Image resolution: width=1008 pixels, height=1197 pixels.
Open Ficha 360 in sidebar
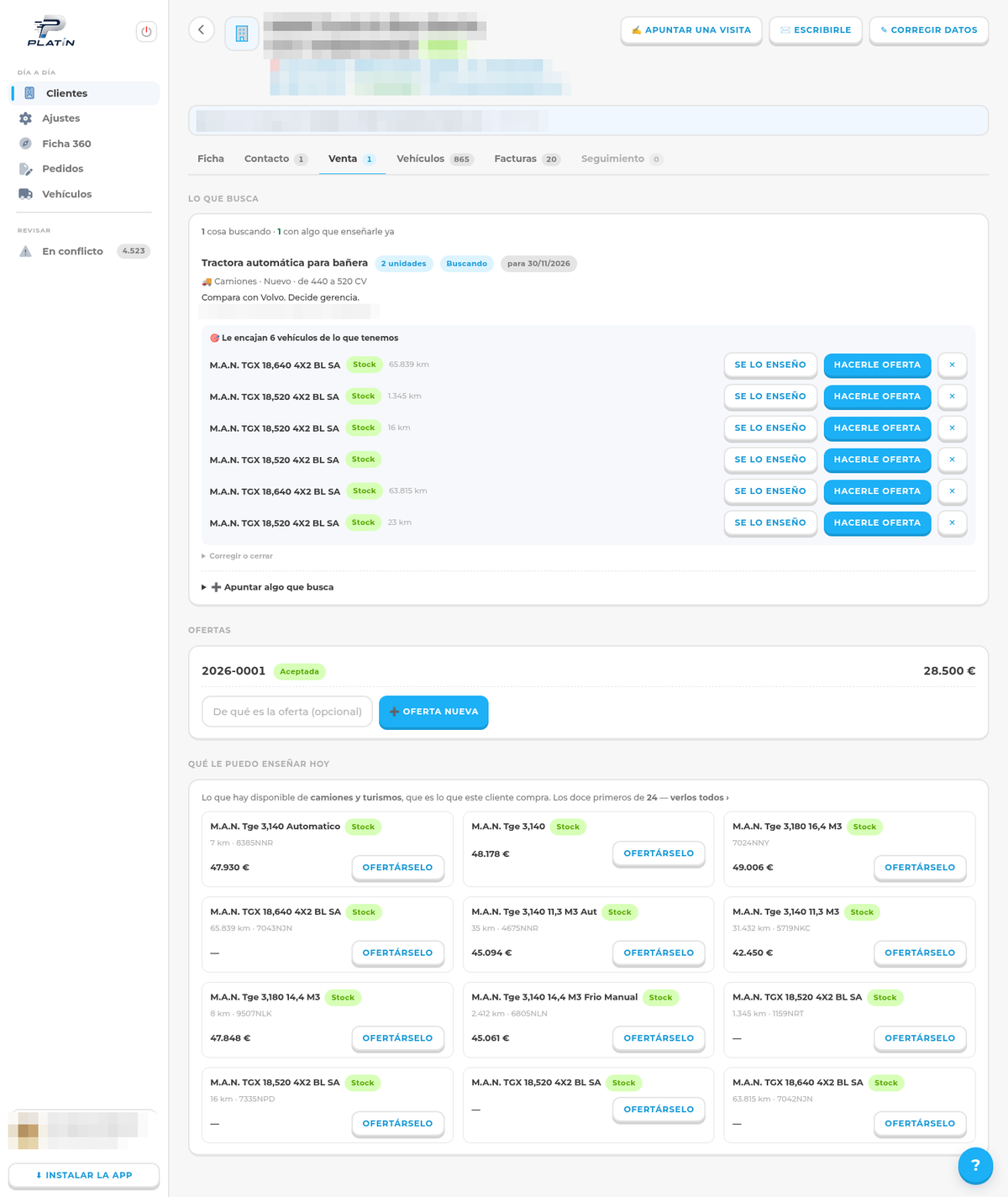tap(85, 144)
